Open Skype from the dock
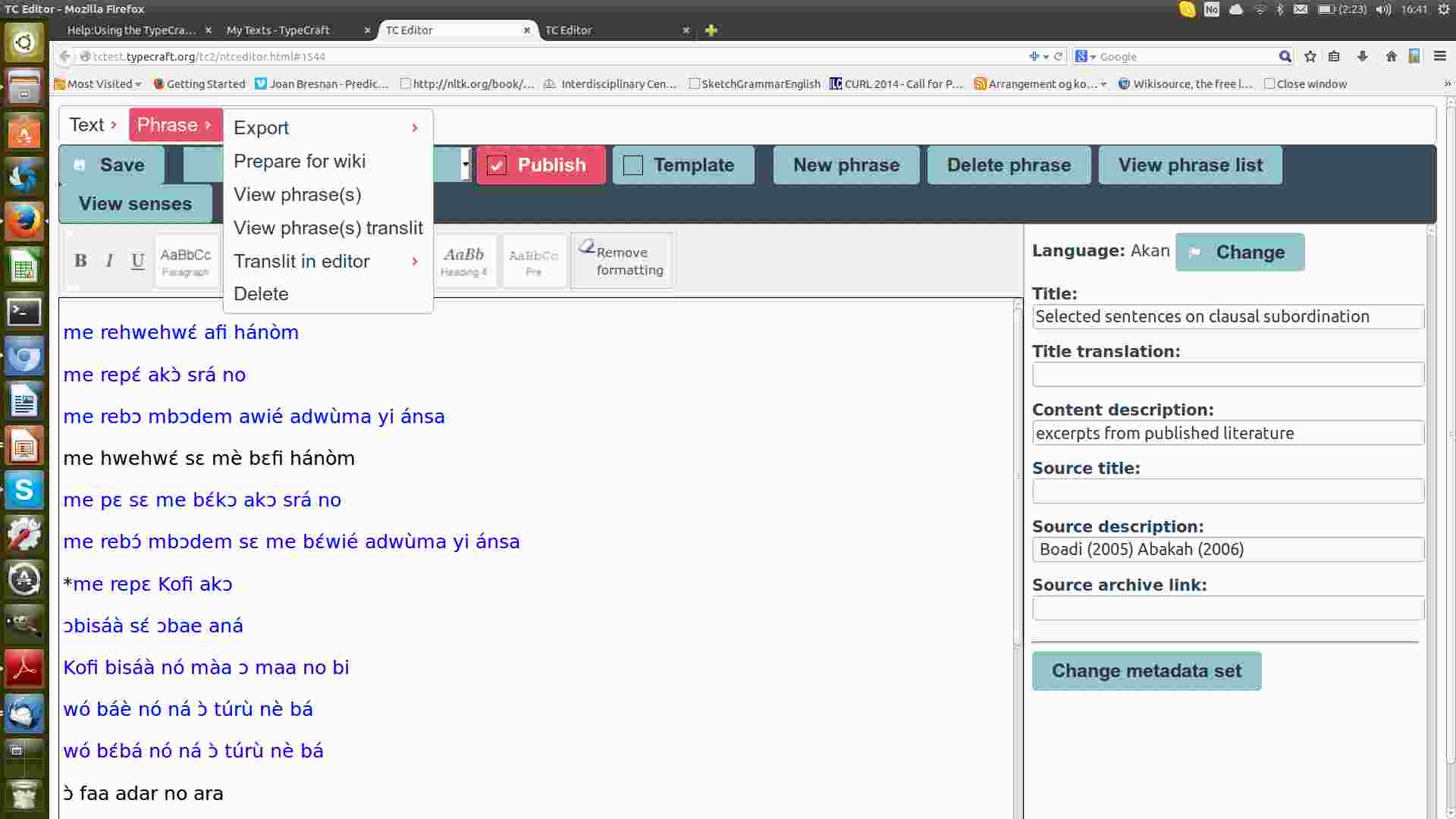 tap(24, 491)
